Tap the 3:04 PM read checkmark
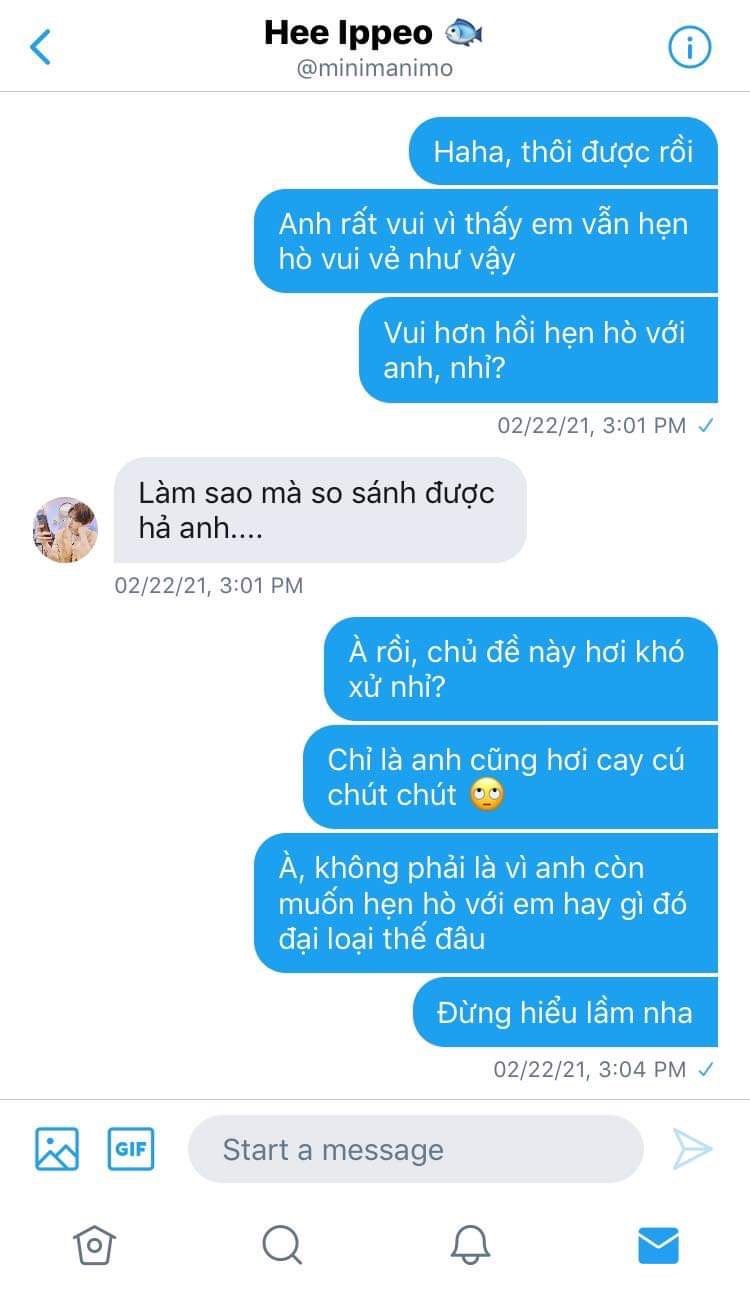This screenshot has width=750, height=1297. (706, 1070)
